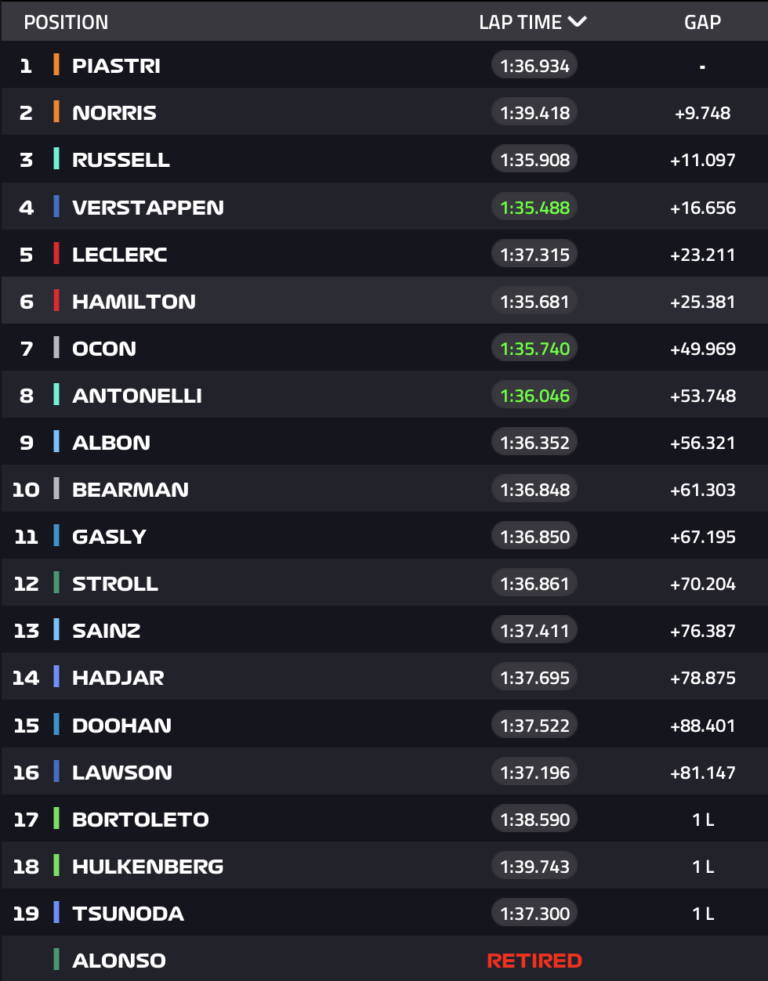Screen dimensions: 768x981
Task: Select driver name RUSSELL
Action: [x=121, y=160]
